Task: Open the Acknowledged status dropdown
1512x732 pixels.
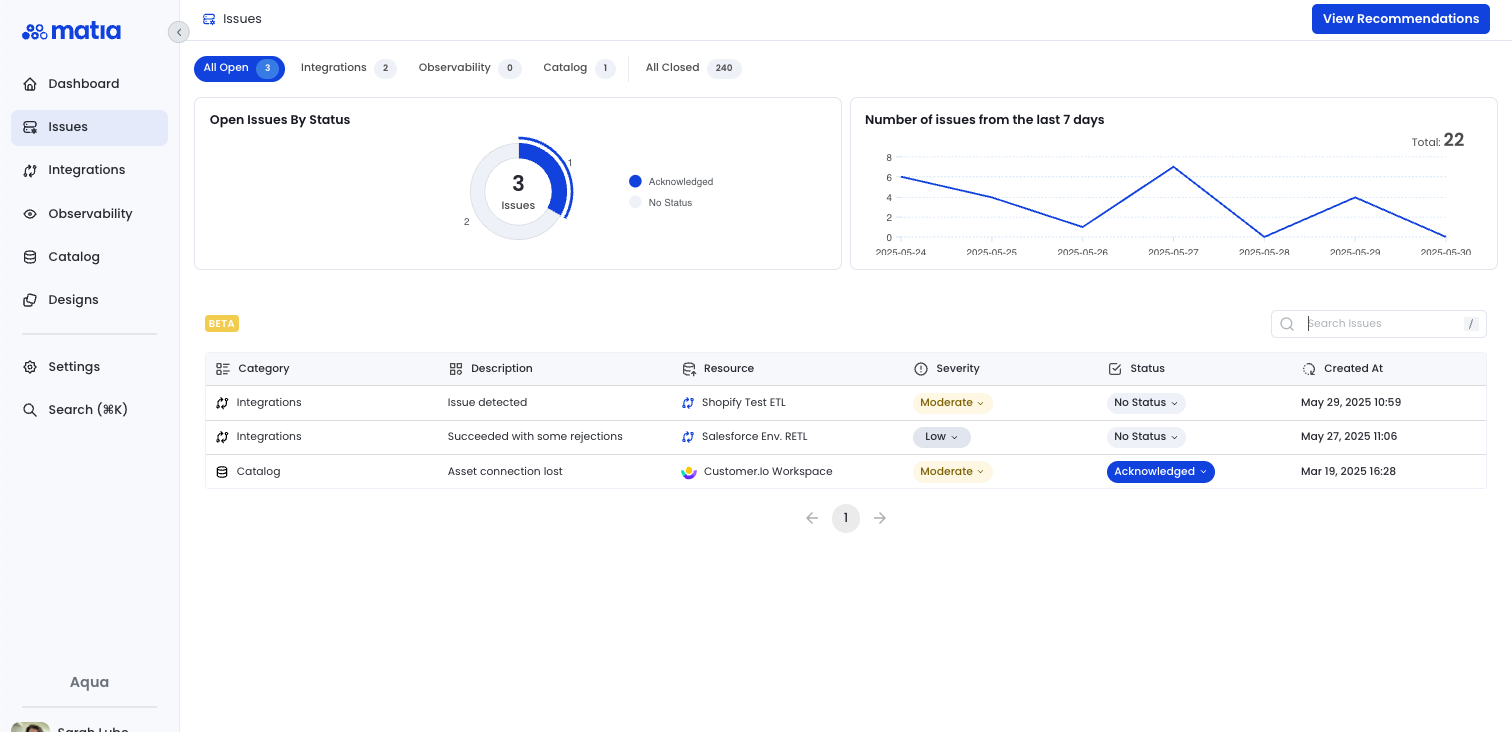Action: pos(1160,472)
